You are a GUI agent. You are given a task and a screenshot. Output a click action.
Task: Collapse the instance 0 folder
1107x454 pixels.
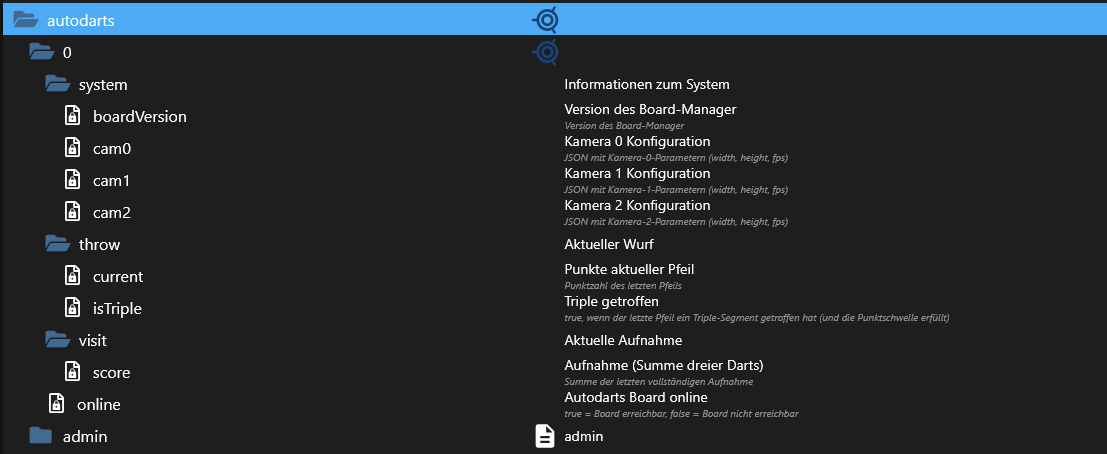(41, 52)
